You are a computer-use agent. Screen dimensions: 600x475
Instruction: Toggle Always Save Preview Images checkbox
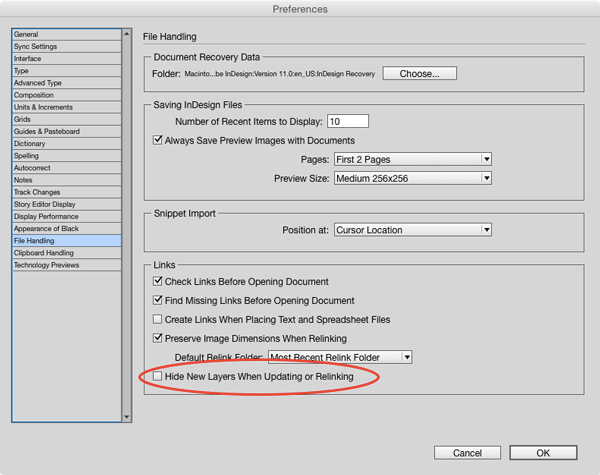coord(157,140)
